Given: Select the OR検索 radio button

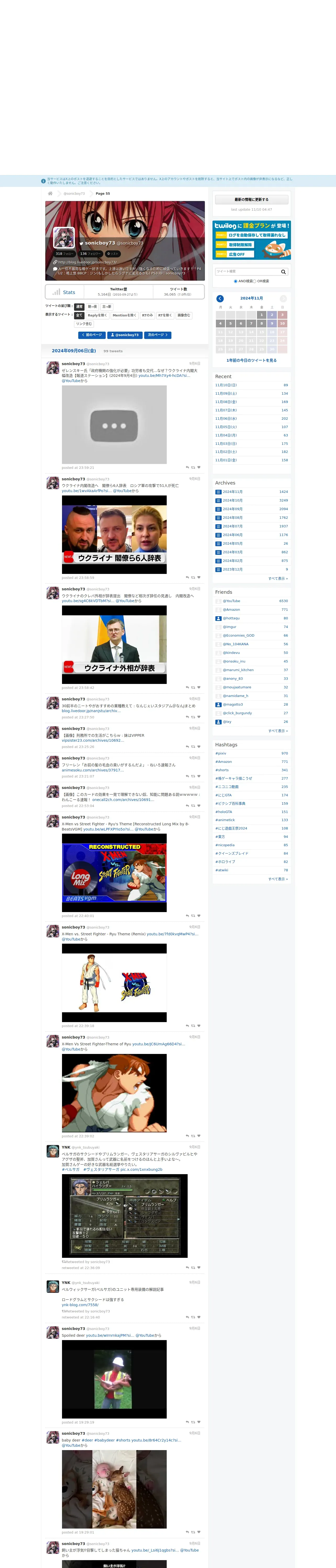Looking at the screenshot, I should (x=254, y=281).
